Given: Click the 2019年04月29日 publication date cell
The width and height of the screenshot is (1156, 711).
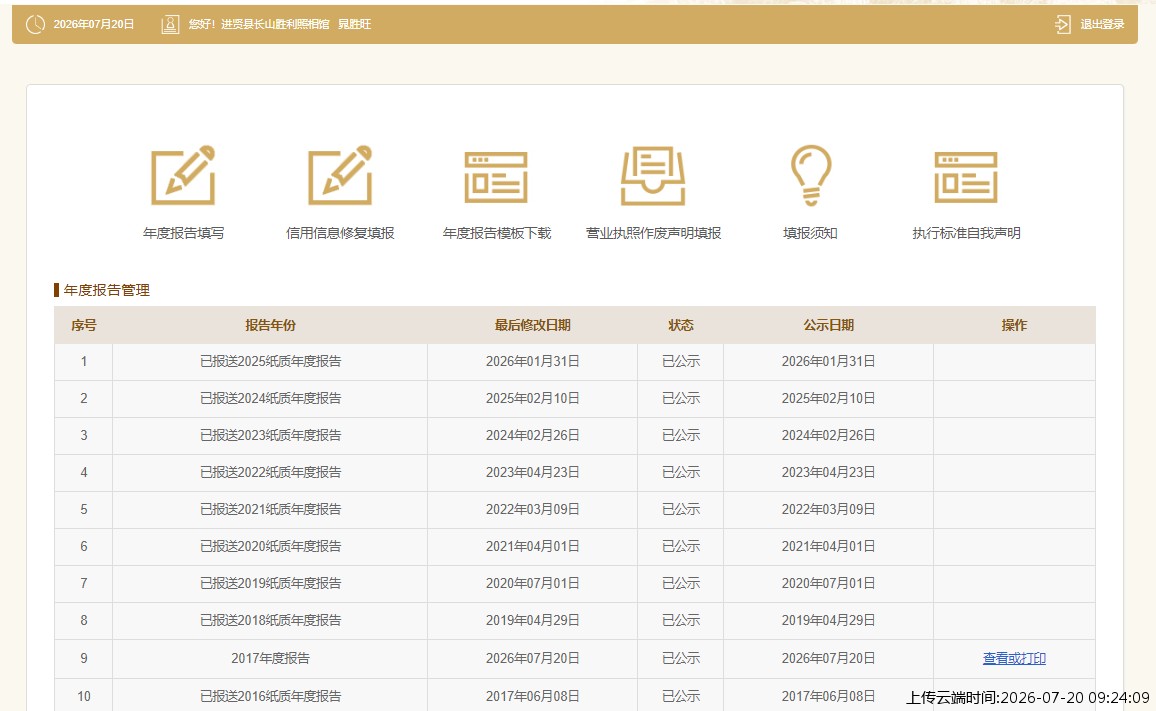Looking at the screenshot, I should (829, 620).
